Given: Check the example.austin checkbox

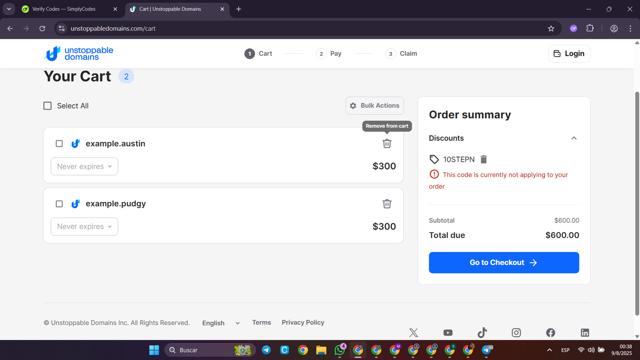Looking at the screenshot, I should pos(59,144).
